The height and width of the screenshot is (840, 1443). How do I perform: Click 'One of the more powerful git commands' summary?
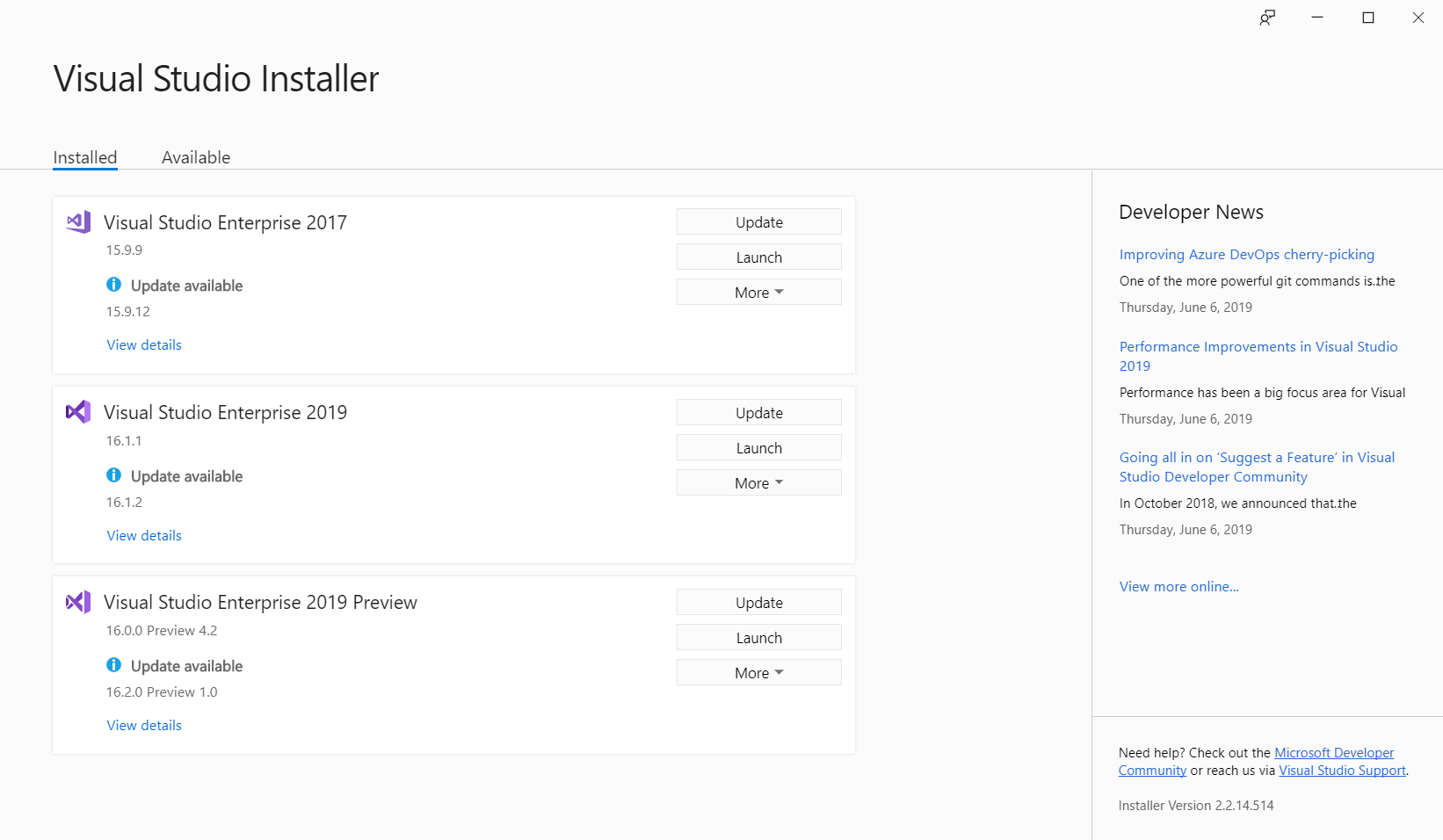[x=1258, y=281]
